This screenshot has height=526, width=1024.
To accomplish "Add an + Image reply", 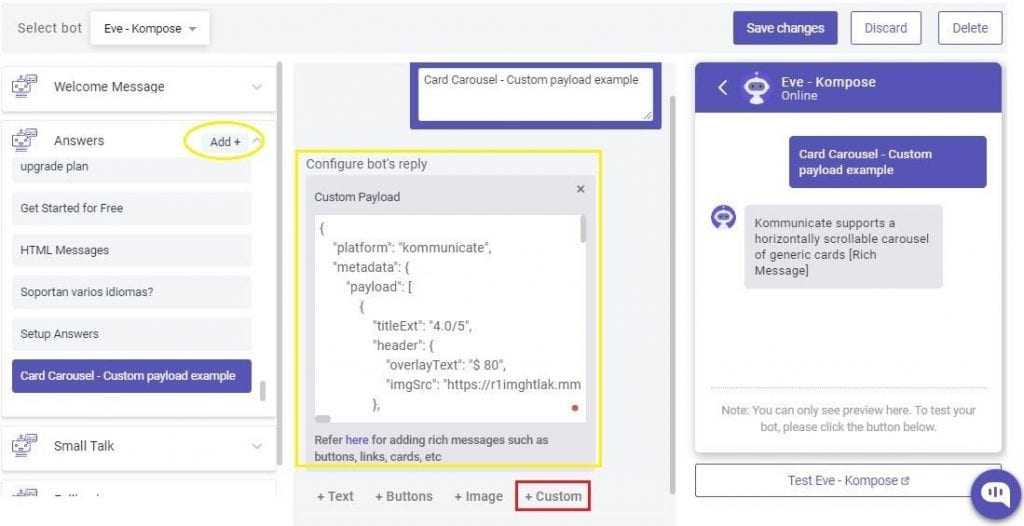I will coord(478,497).
